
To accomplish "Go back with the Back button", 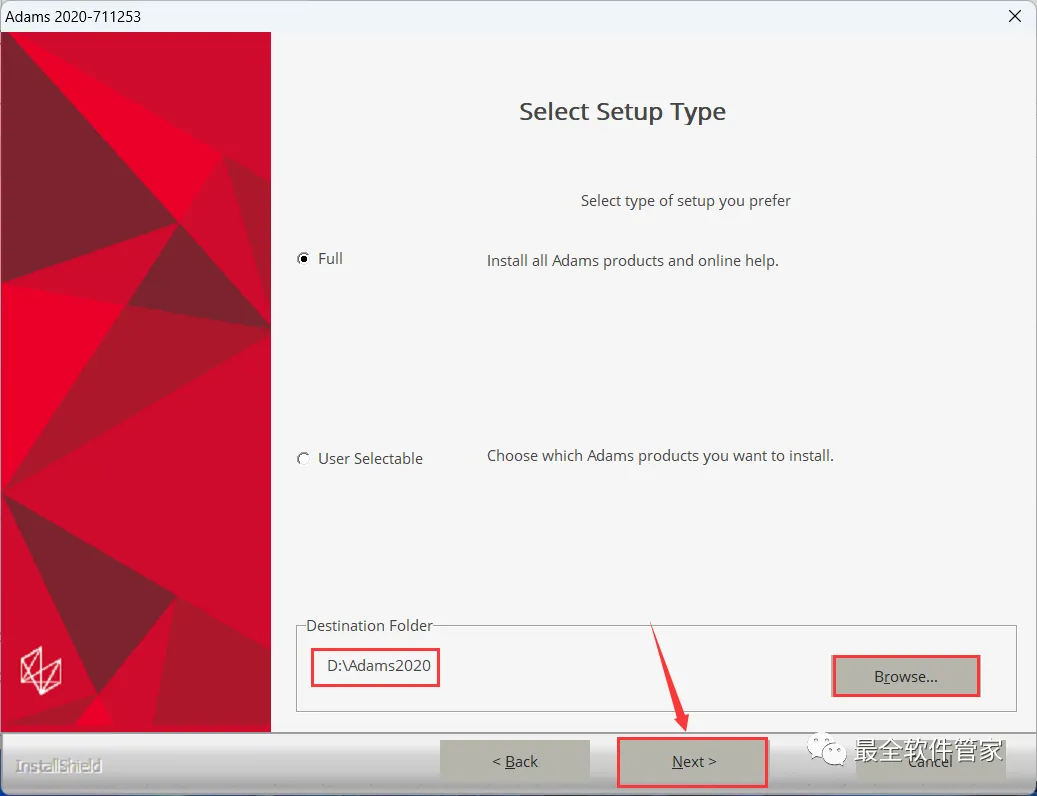I will [x=515, y=762].
